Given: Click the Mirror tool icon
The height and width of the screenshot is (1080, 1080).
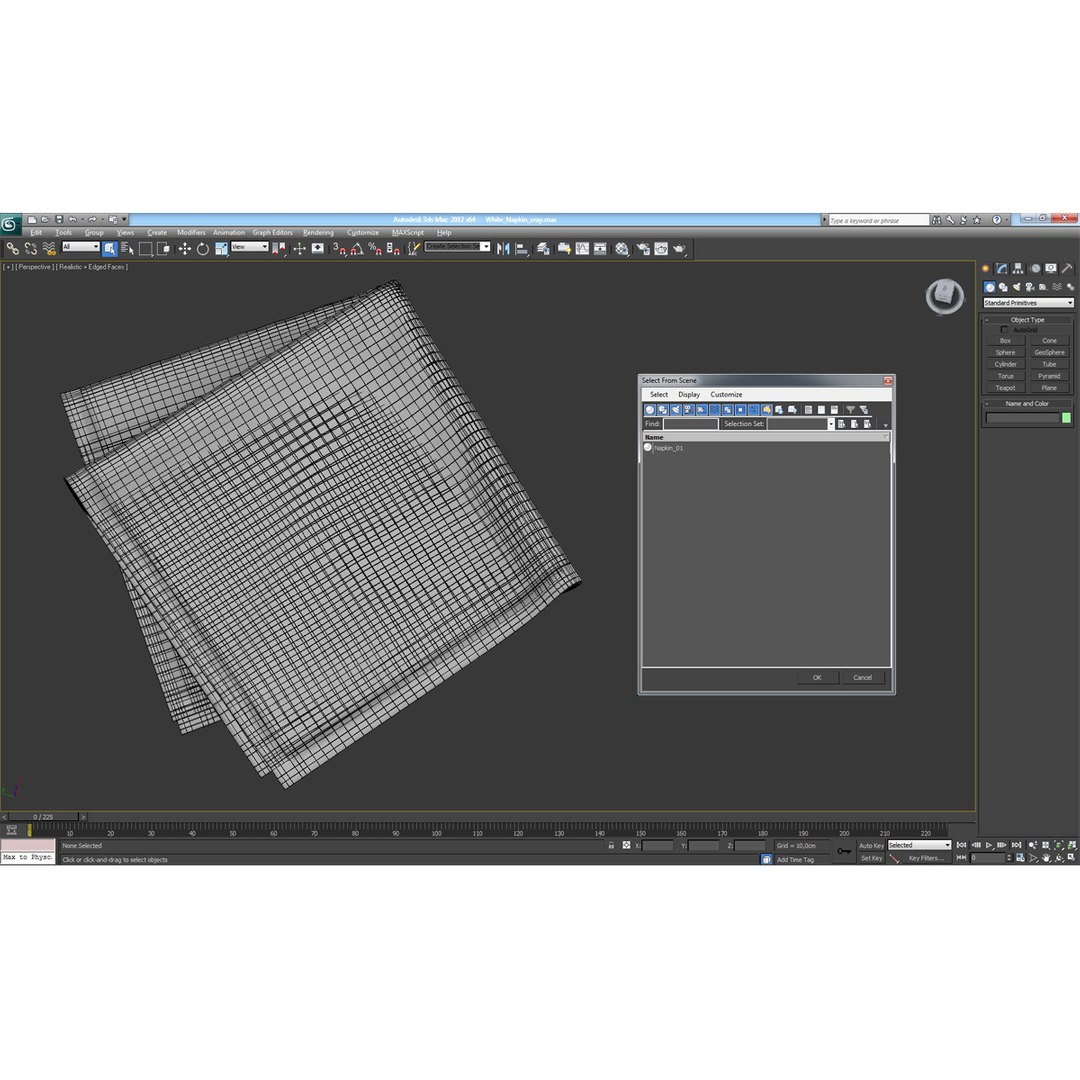Looking at the screenshot, I should [x=503, y=249].
